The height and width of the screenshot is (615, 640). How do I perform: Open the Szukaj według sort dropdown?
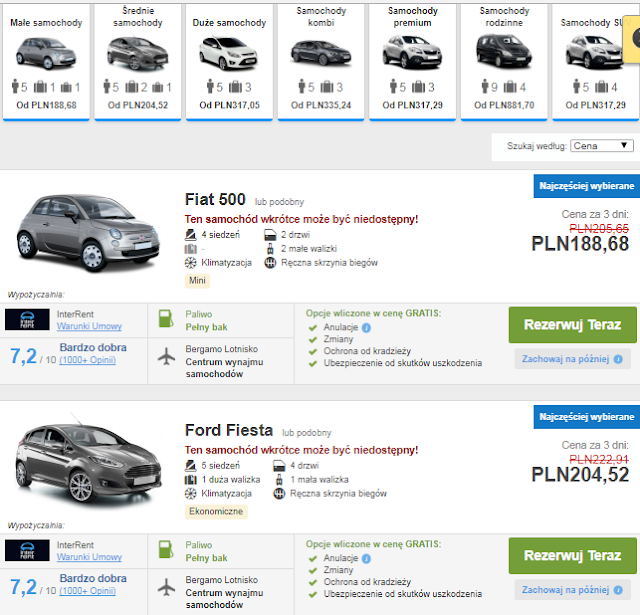pyautogui.click(x=602, y=146)
